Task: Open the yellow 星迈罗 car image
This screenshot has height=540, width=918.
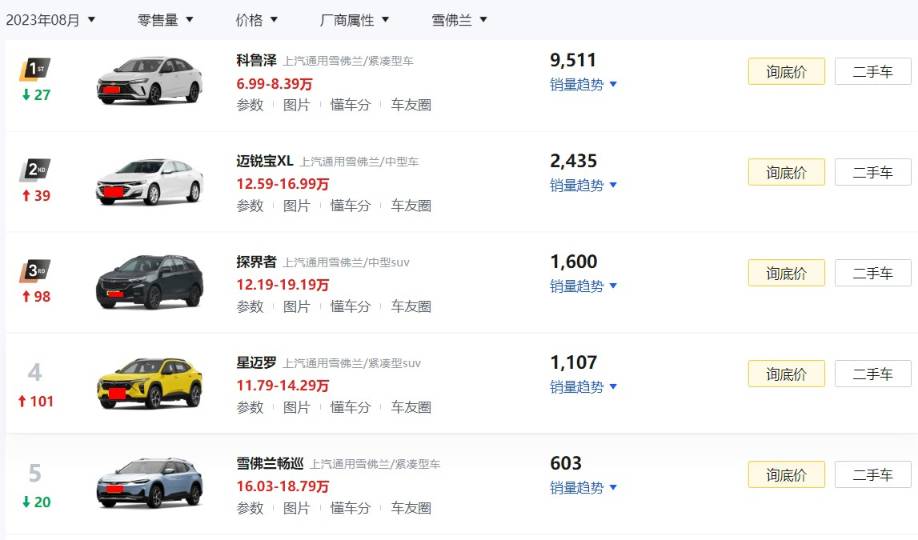Action: [x=150, y=382]
